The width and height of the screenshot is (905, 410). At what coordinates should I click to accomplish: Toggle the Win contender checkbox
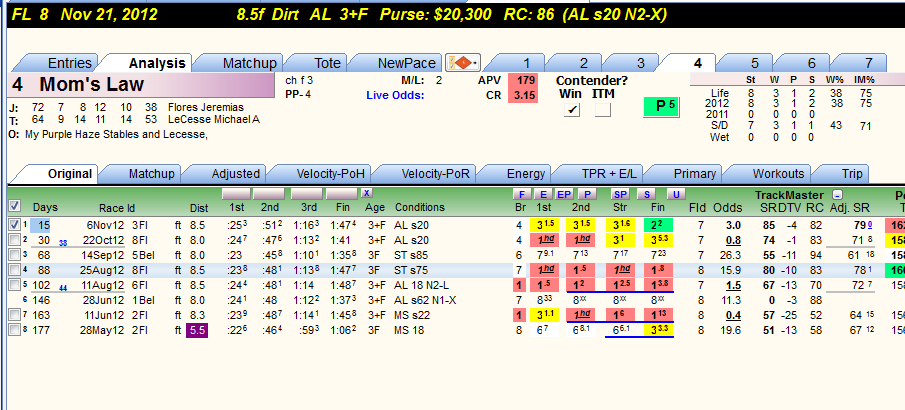(x=571, y=110)
